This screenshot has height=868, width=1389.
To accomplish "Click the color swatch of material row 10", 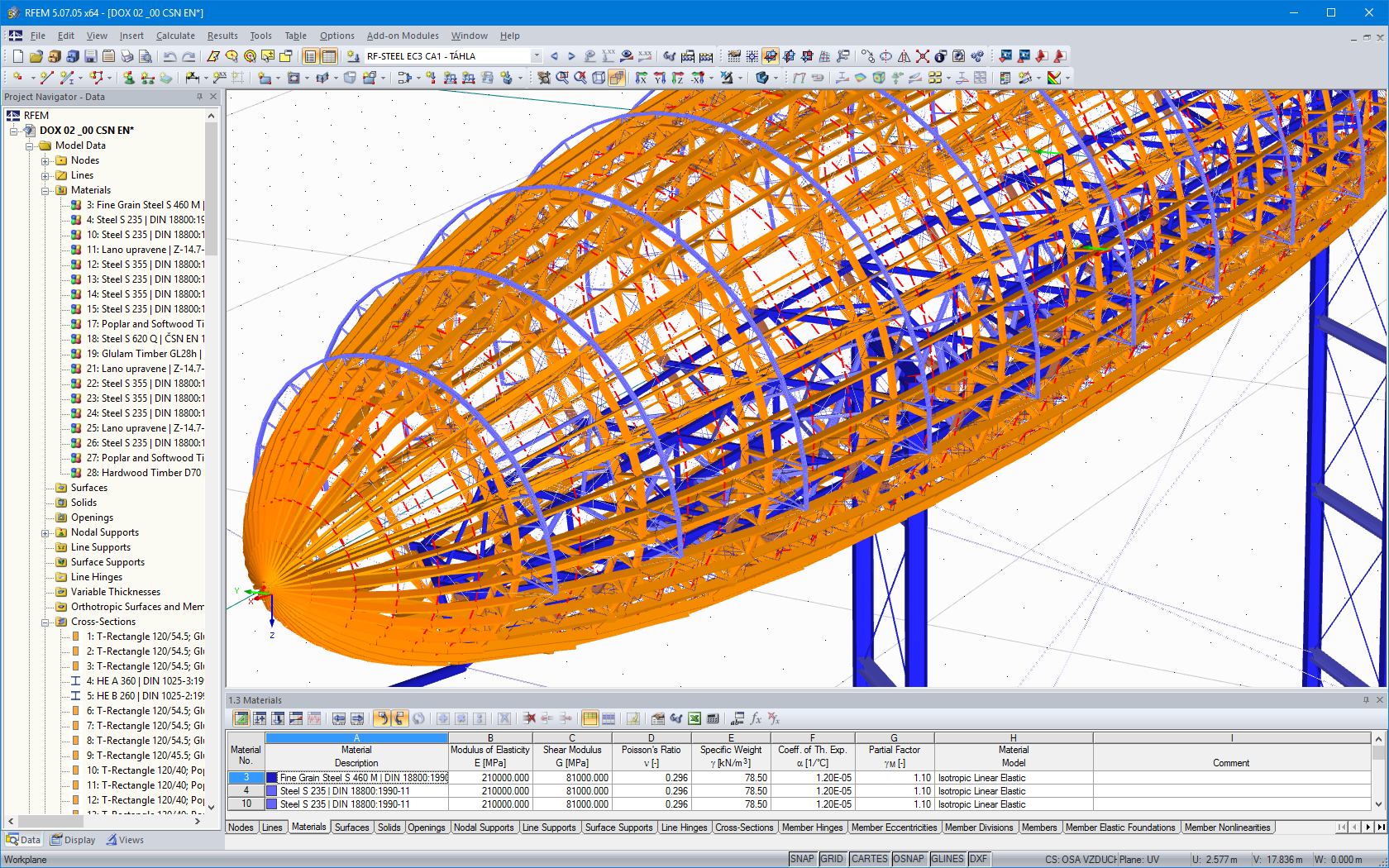I will coord(272,804).
